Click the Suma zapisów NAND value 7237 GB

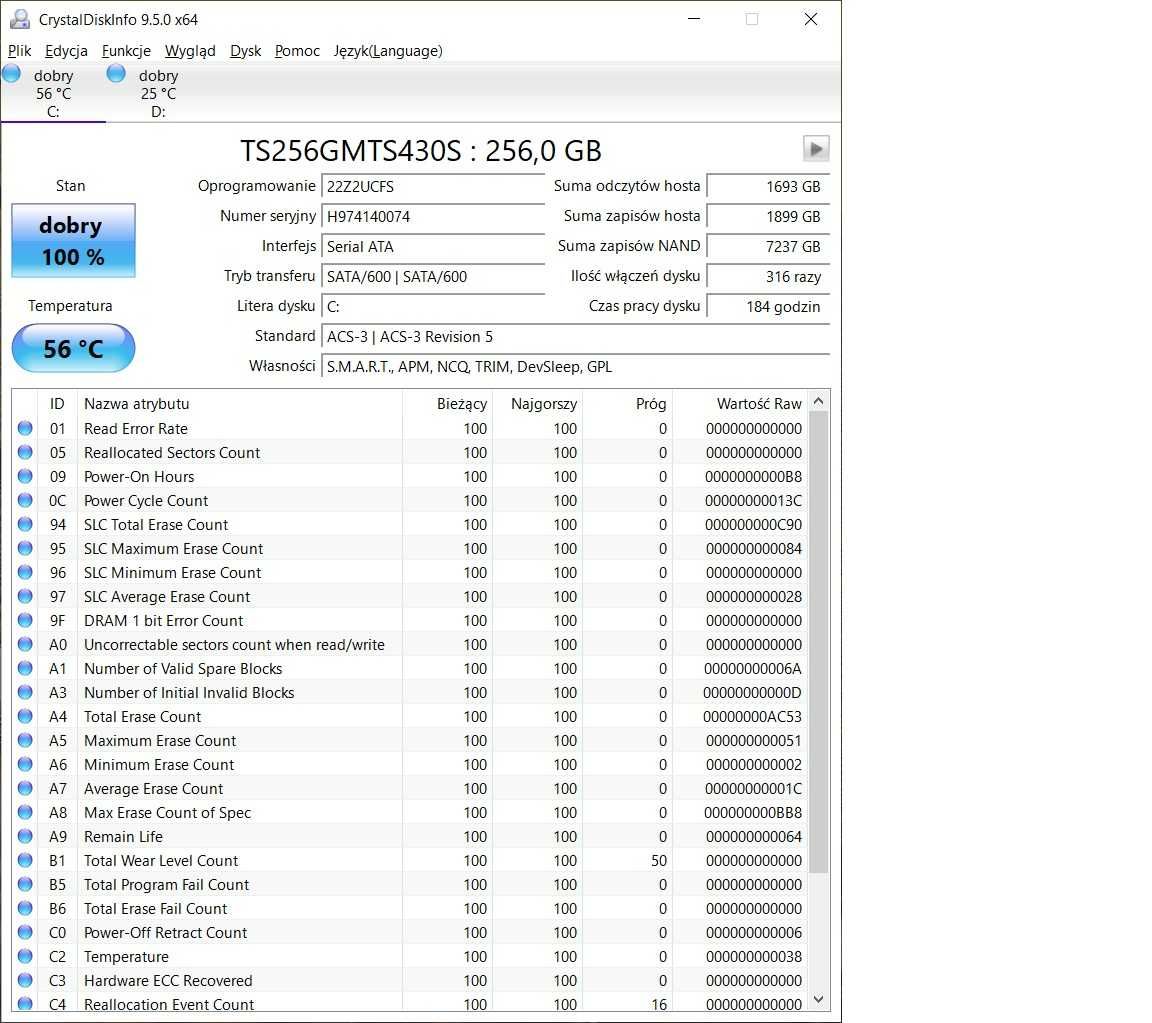[768, 247]
